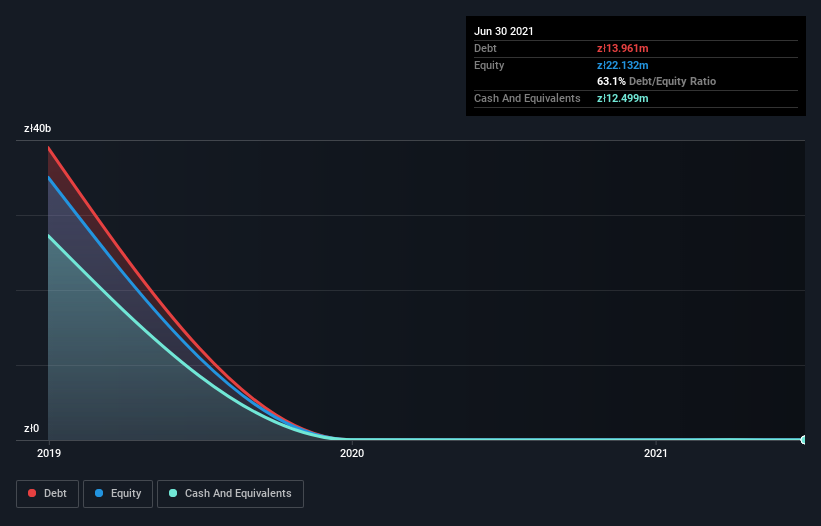821x526 pixels.
Task: Click the zł40b y-axis label
Action: coord(38,128)
